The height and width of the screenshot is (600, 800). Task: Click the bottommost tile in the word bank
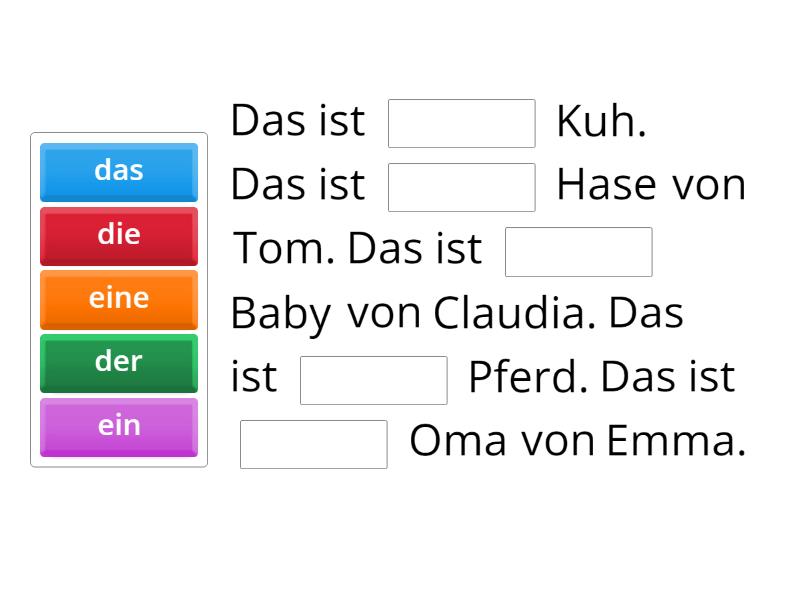point(118,425)
